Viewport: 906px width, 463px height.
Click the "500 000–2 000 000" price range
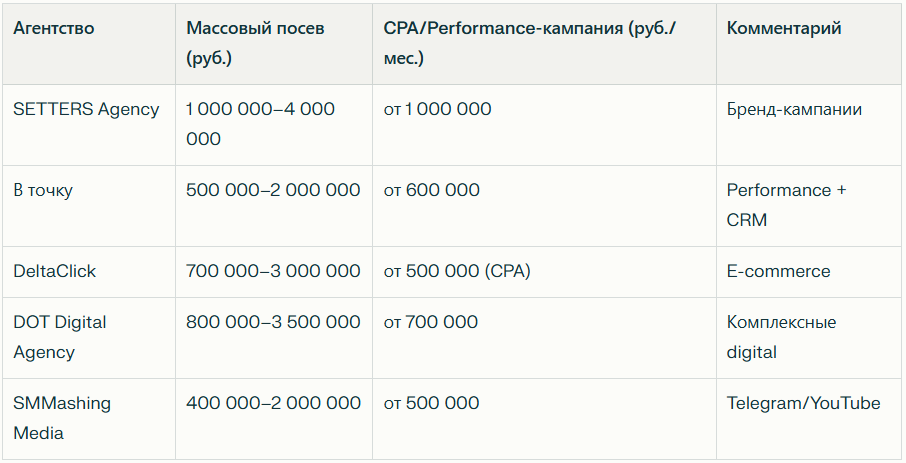click(x=273, y=190)
